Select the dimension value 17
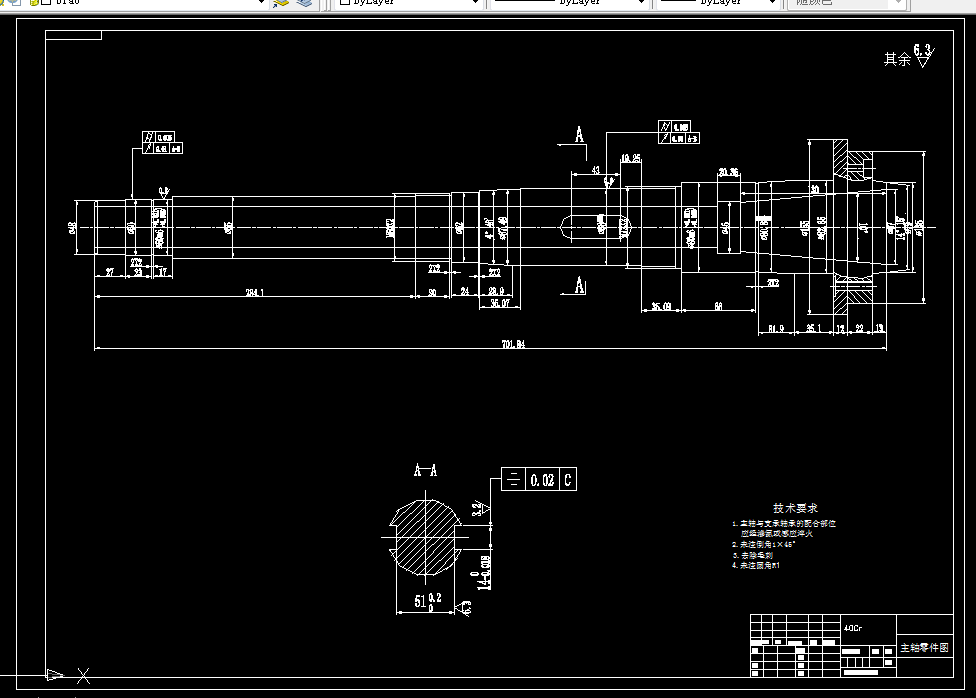The width and height of the screenshot is (976, 698). point(162,271)
